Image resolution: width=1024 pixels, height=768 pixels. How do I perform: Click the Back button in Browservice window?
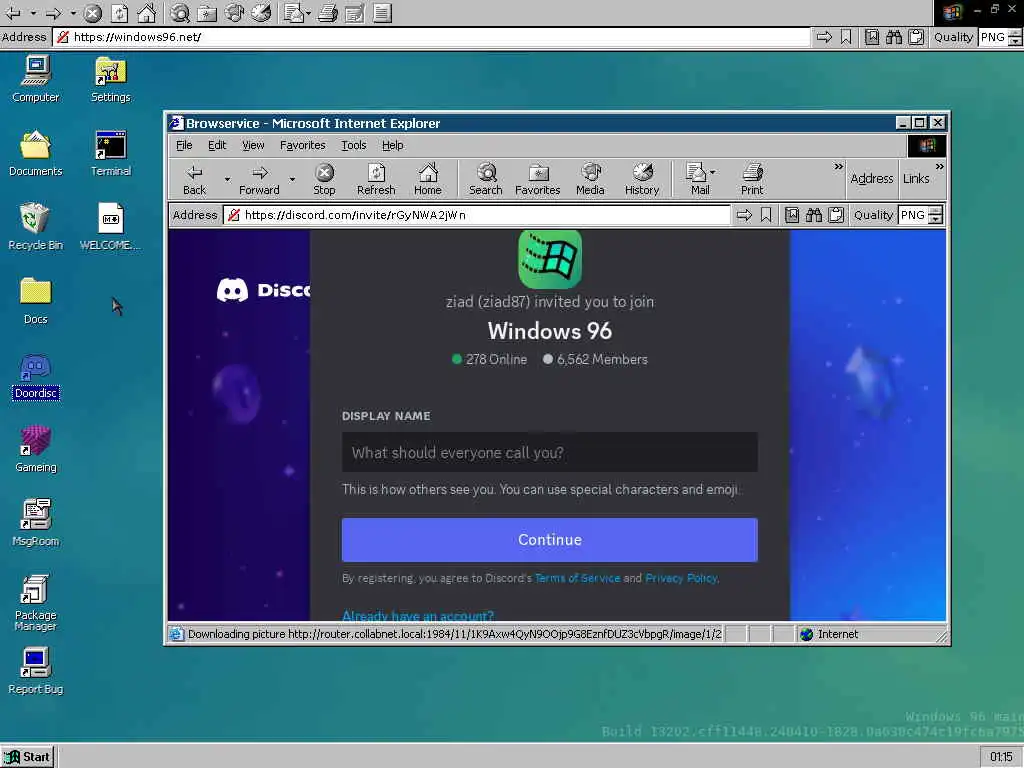pyautogui.click(x=195, y=179)
